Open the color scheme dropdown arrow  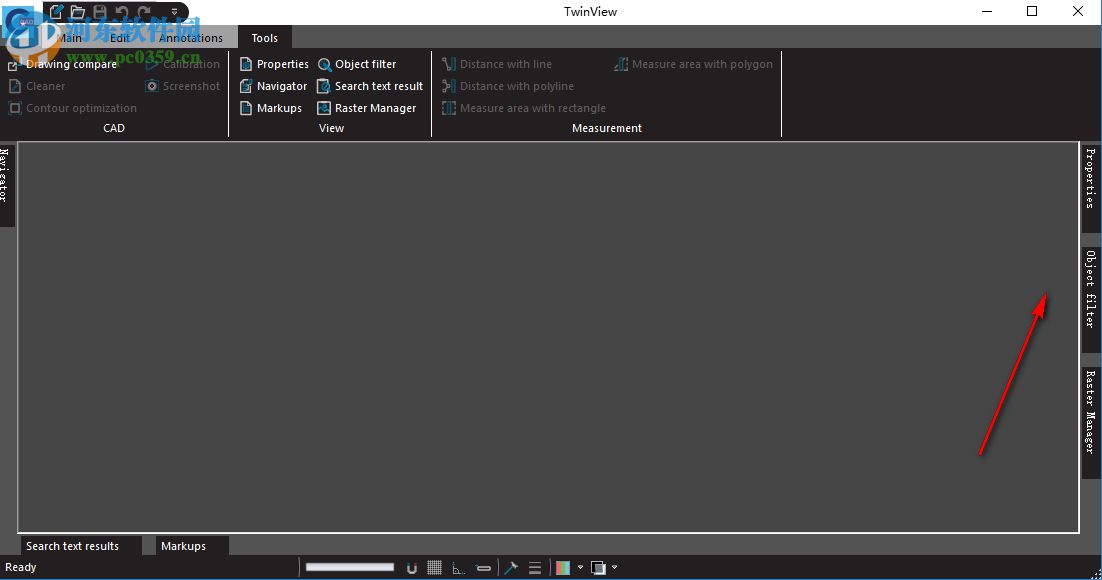pos(581,567)
